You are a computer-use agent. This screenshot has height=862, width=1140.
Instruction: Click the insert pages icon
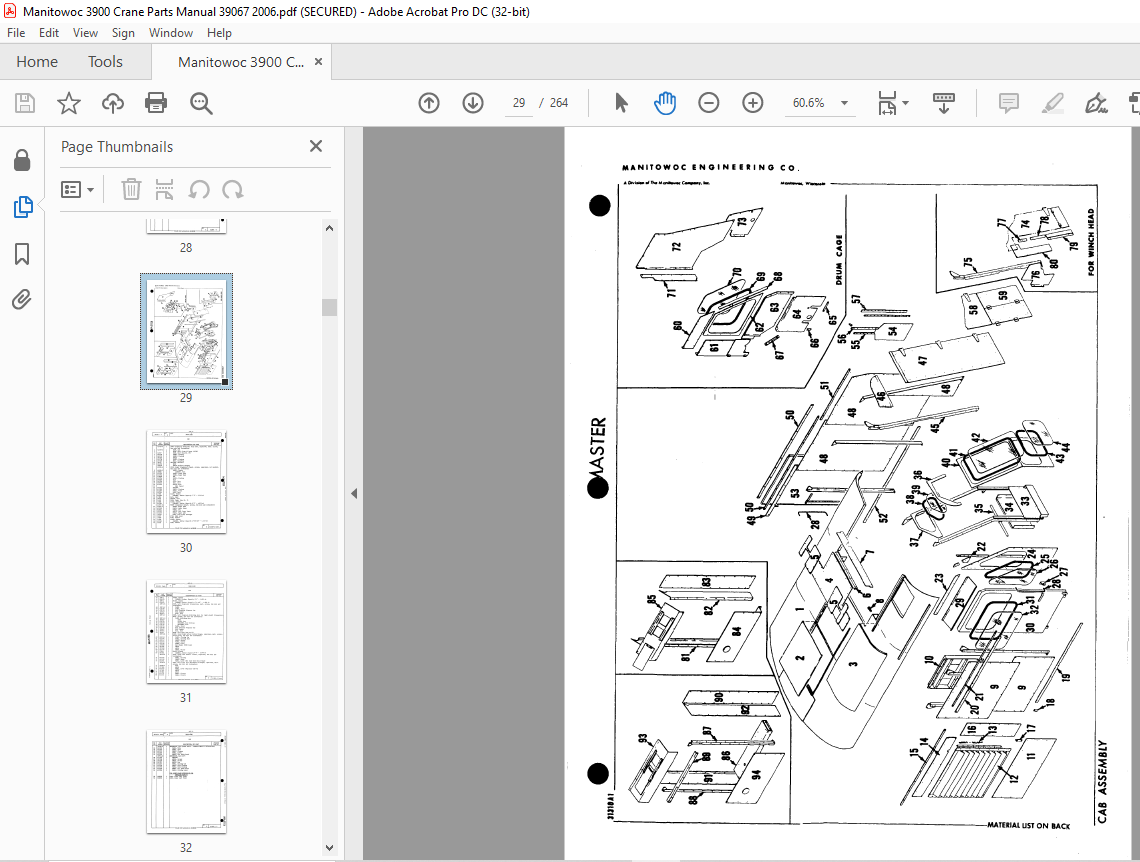point(164,190)
